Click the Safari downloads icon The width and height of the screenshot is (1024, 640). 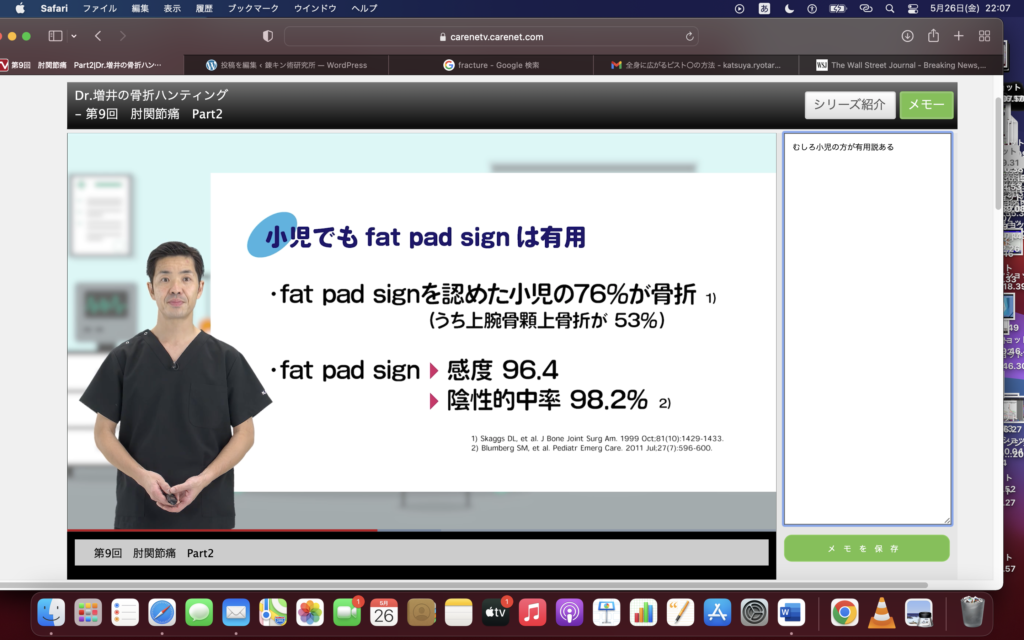(x=907, y=36)
